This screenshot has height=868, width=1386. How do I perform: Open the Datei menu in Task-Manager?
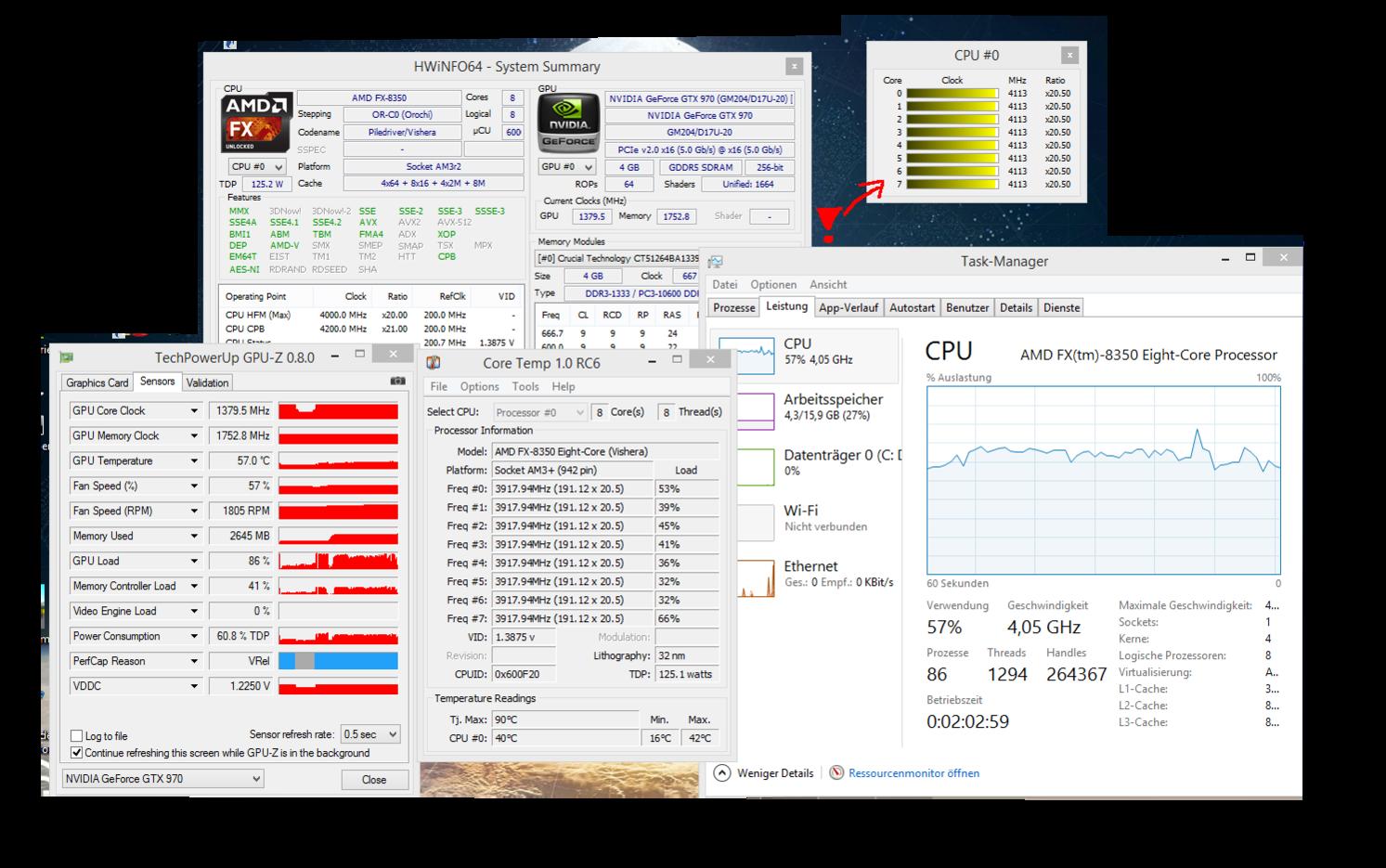pyautogui.click(x=725, y=285)
